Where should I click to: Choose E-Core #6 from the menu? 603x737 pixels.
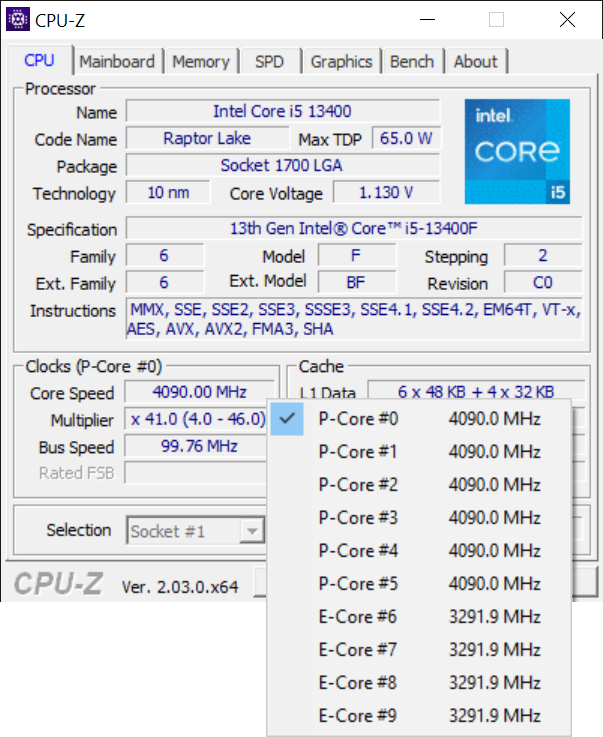(419, 617)
